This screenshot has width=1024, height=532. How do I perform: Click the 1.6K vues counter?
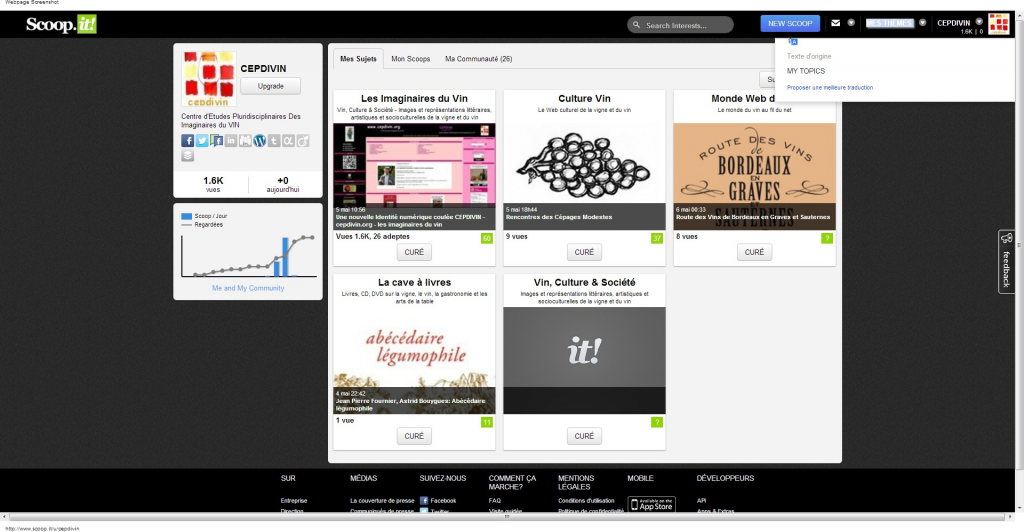[213, 184]
